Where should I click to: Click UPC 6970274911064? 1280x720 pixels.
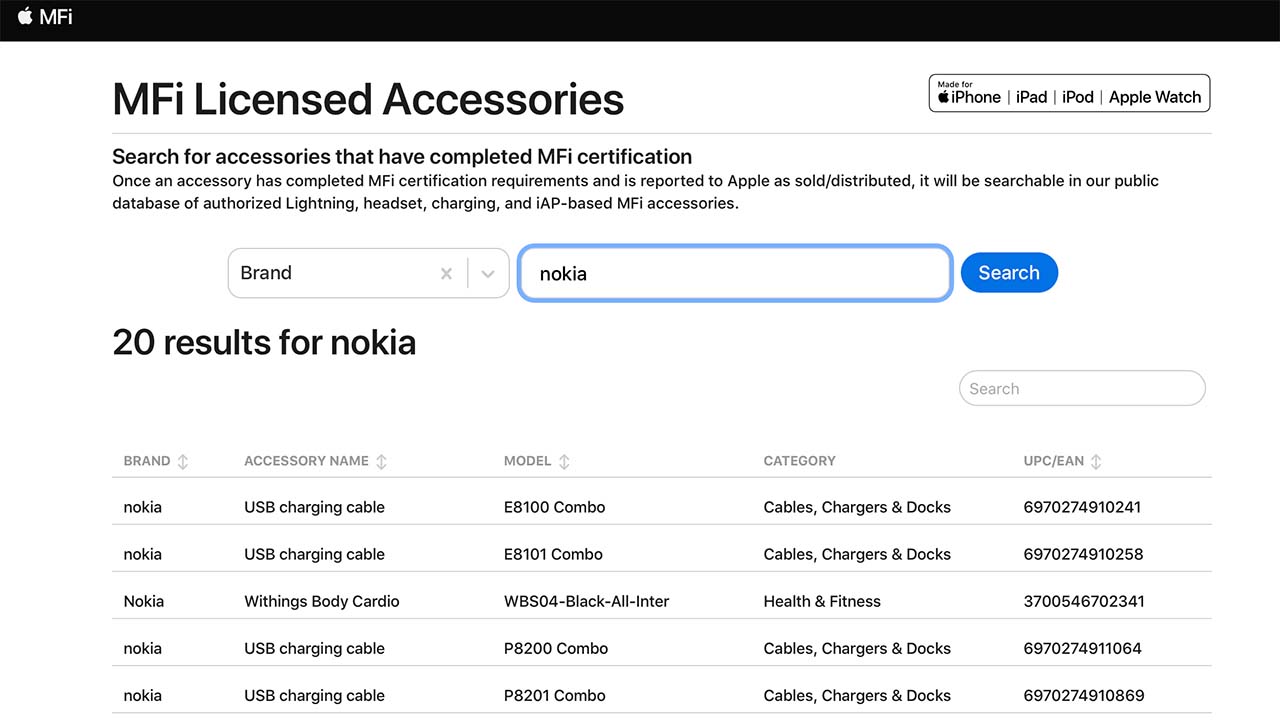click(1082, 648)
